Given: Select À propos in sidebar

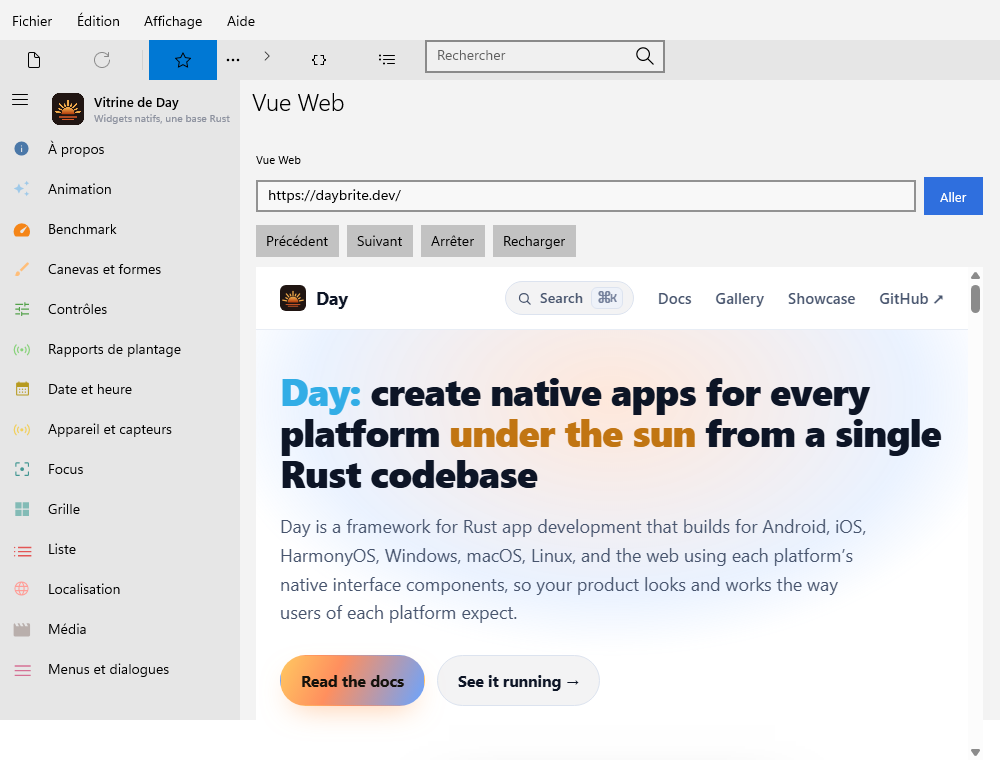Looking at the screenshot, I should point(76,149).
